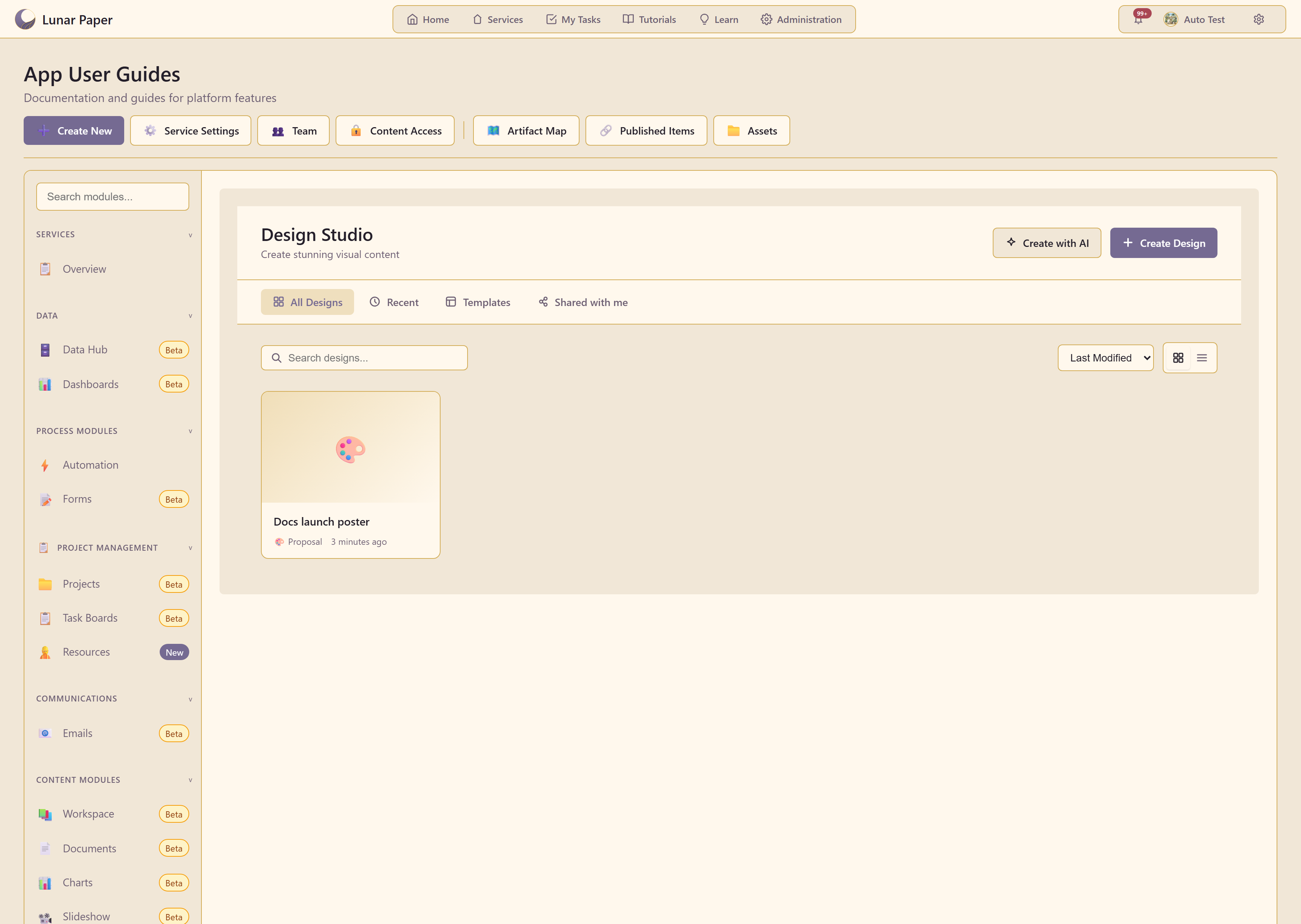Screen dimensions: 1301x924
Task: Click the Lunar Paper moon logo
Action: tap(25, 19)
